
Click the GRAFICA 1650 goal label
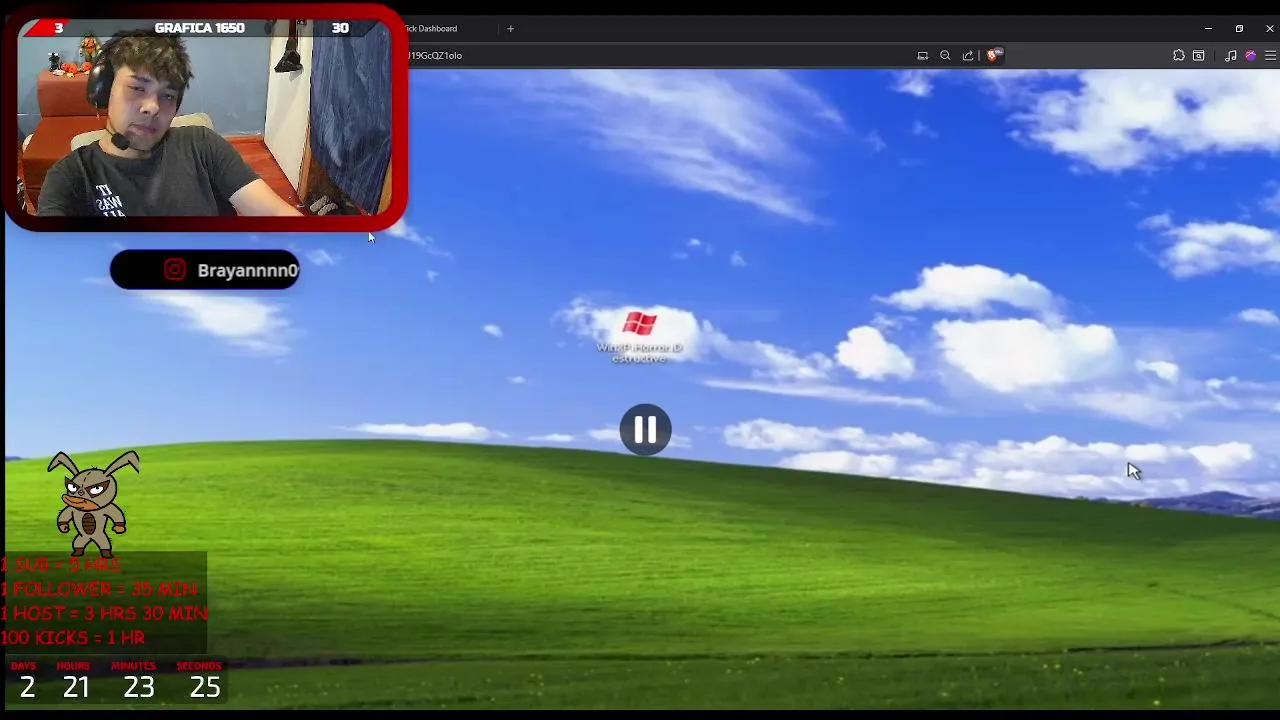[x=199, y=28]
